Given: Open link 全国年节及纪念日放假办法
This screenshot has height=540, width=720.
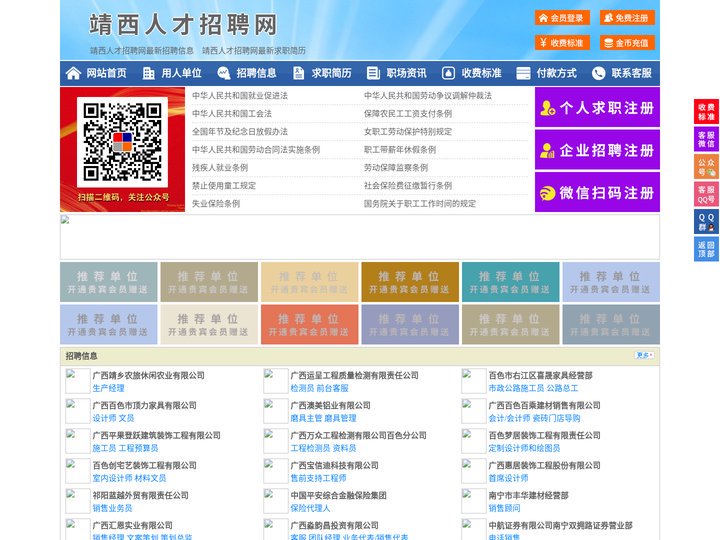Looking at the screenshot, I should tap(240, 132).
